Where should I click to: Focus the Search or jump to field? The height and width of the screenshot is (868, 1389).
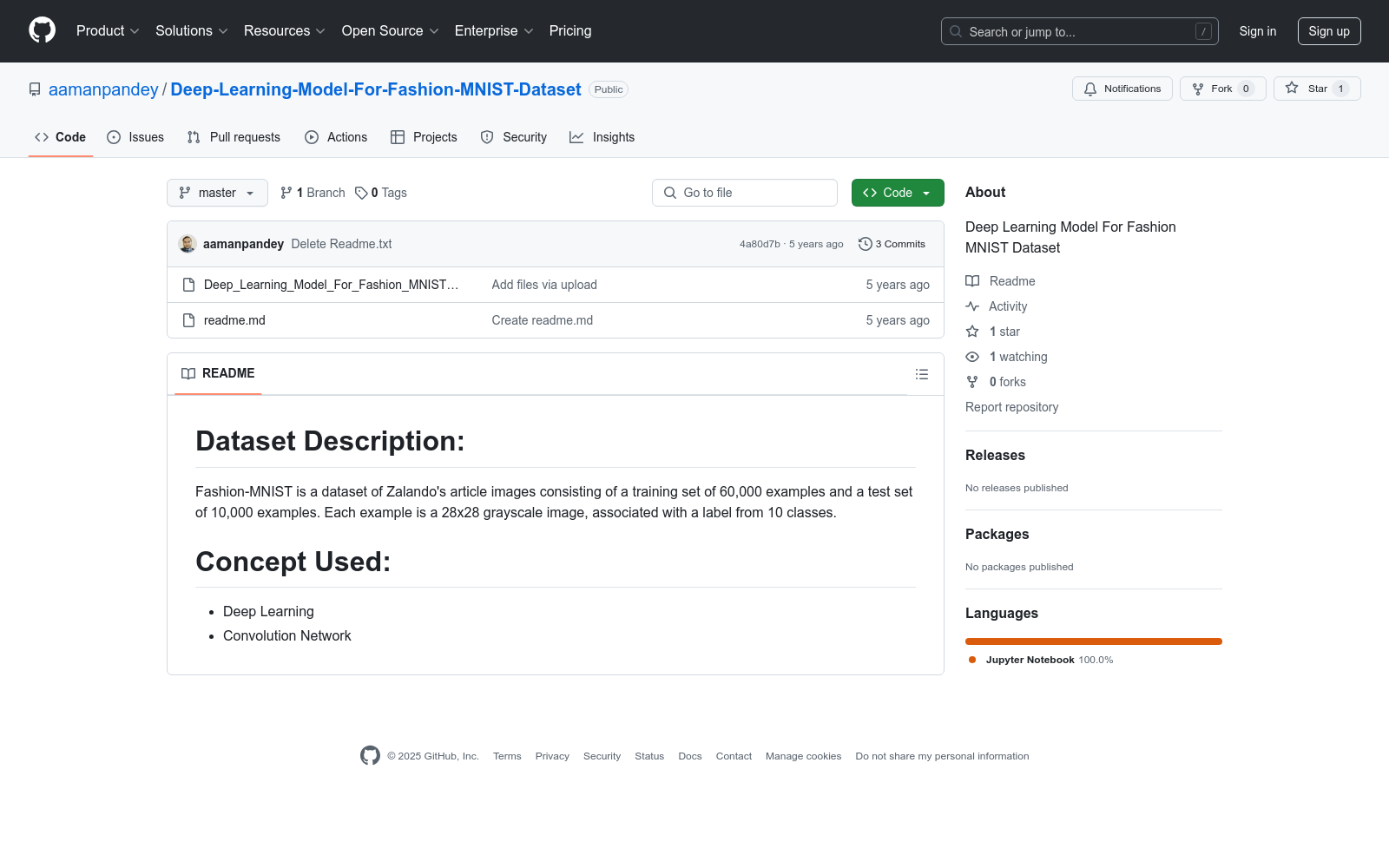[x=1080, y=31]
